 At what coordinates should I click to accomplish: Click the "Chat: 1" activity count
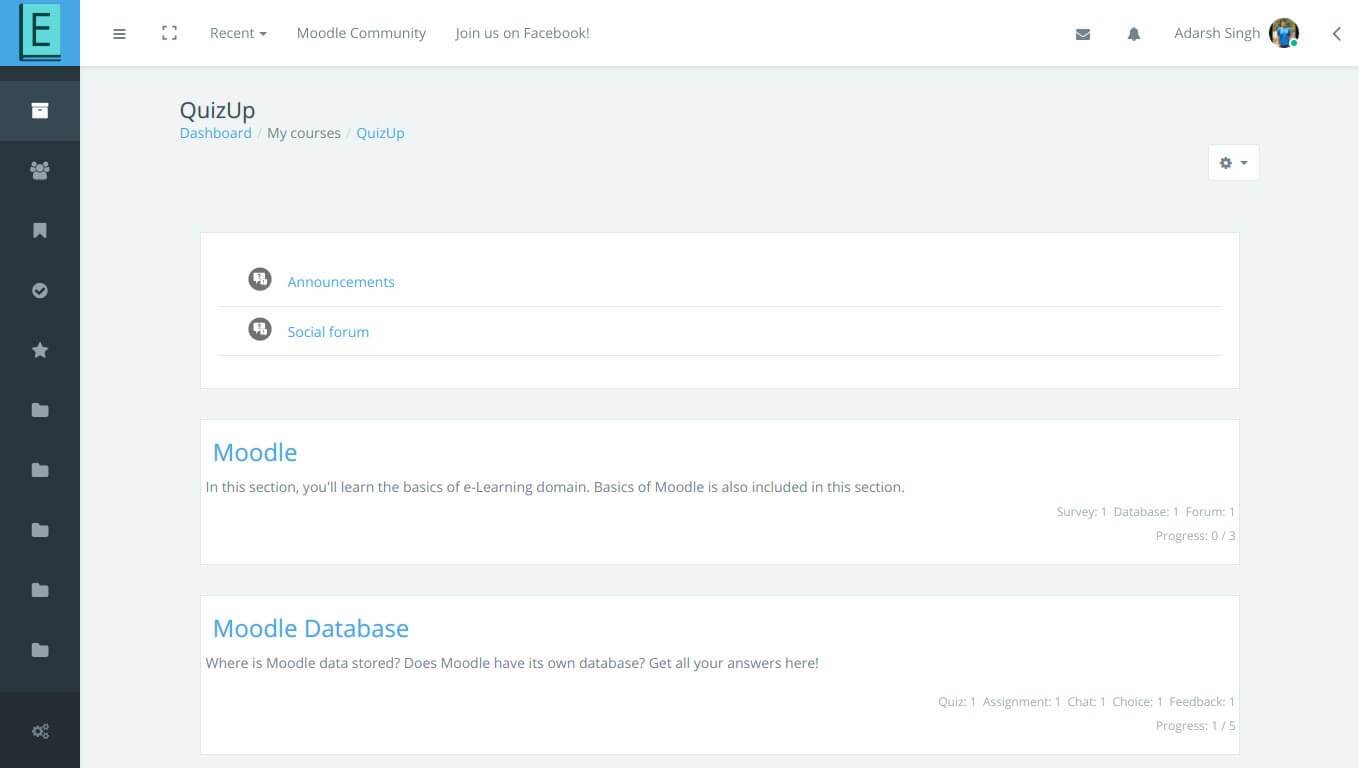[1086, 702]
